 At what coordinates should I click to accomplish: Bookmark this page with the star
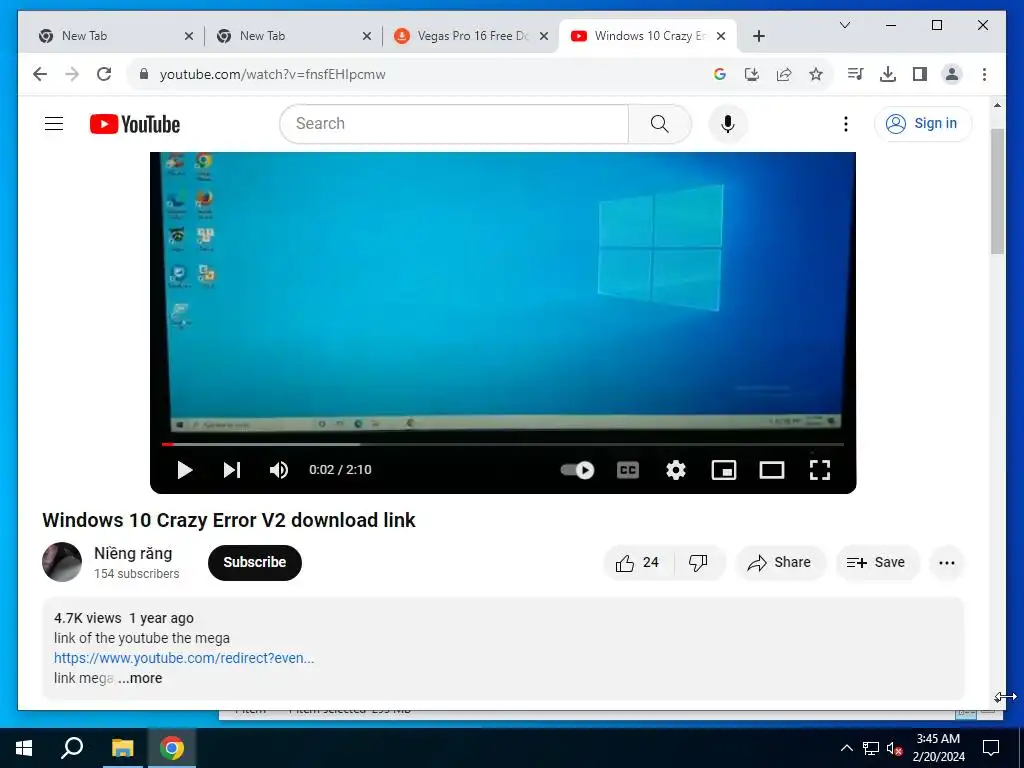(x=816, y=74)
